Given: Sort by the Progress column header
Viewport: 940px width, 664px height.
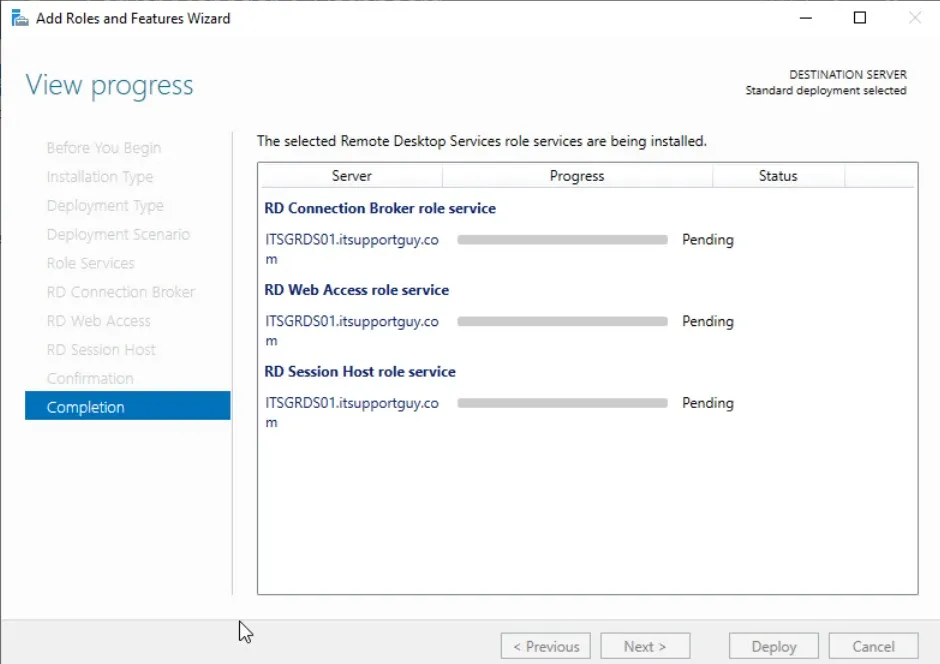Looking at the screenshot, I should pyautogui.click(x=577, y=176).
